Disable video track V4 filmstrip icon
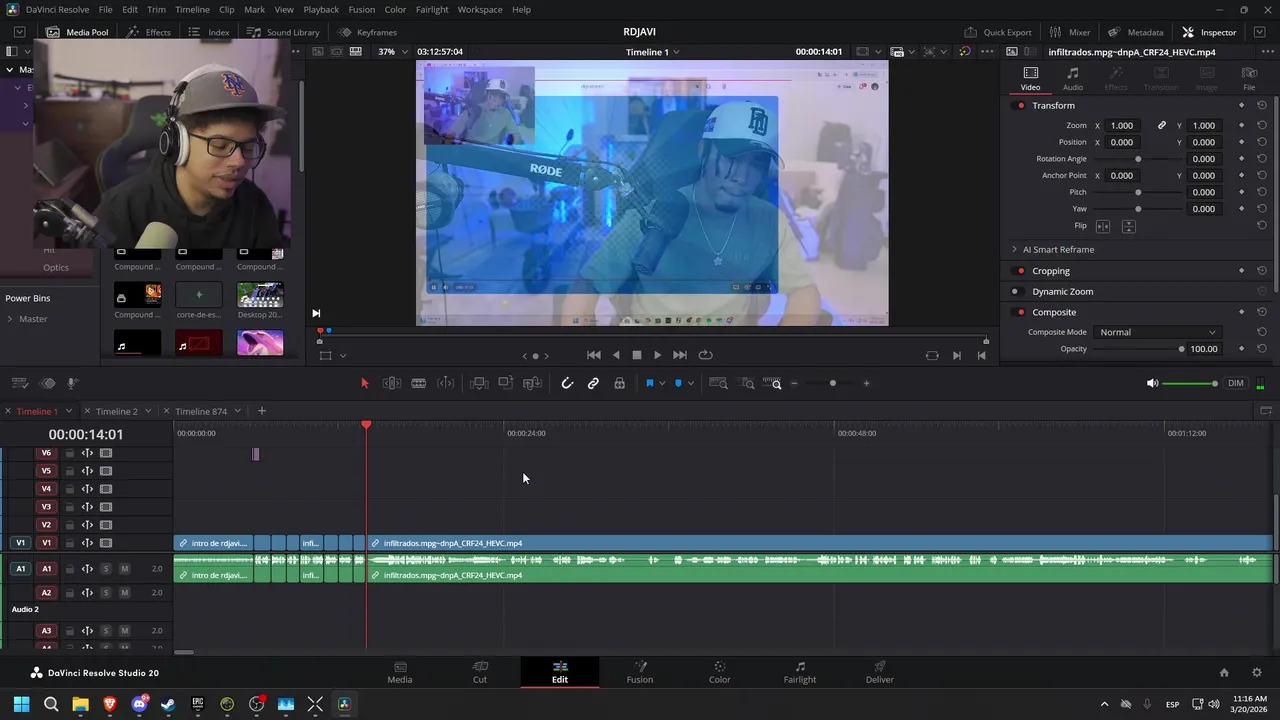 [x=106, y=489]
